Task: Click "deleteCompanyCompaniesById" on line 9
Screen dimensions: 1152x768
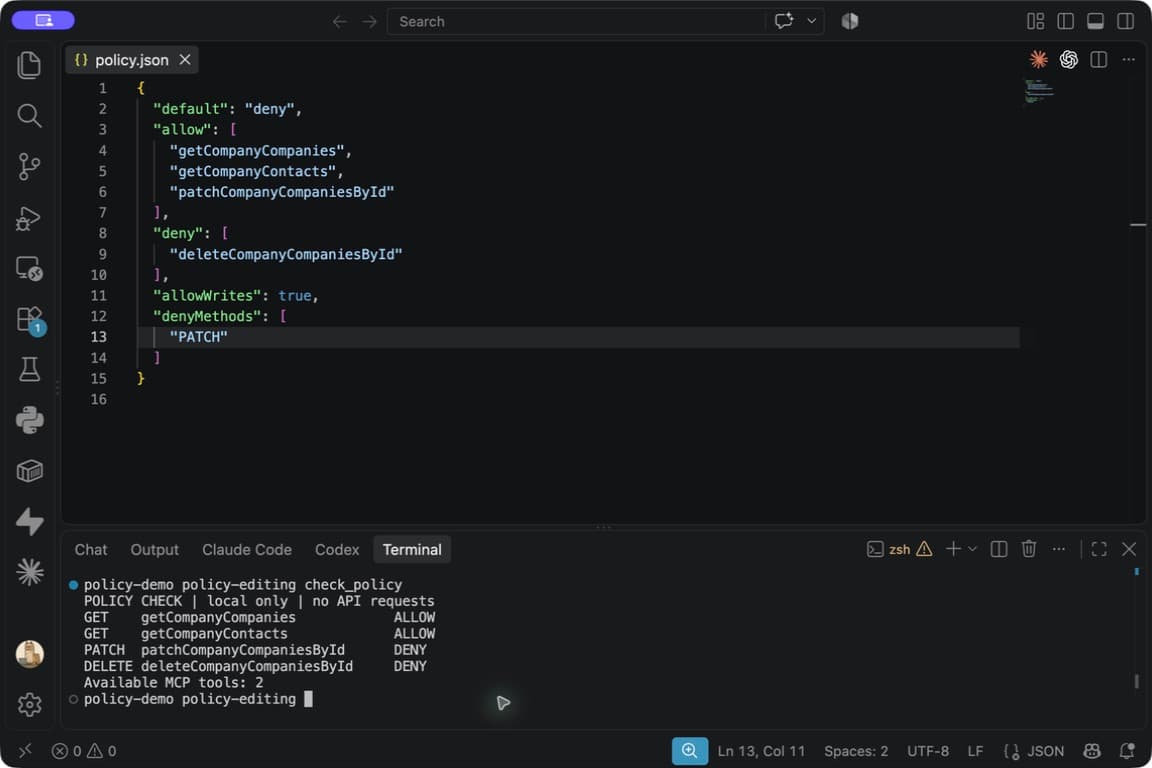Action: [x=286, y=254]
